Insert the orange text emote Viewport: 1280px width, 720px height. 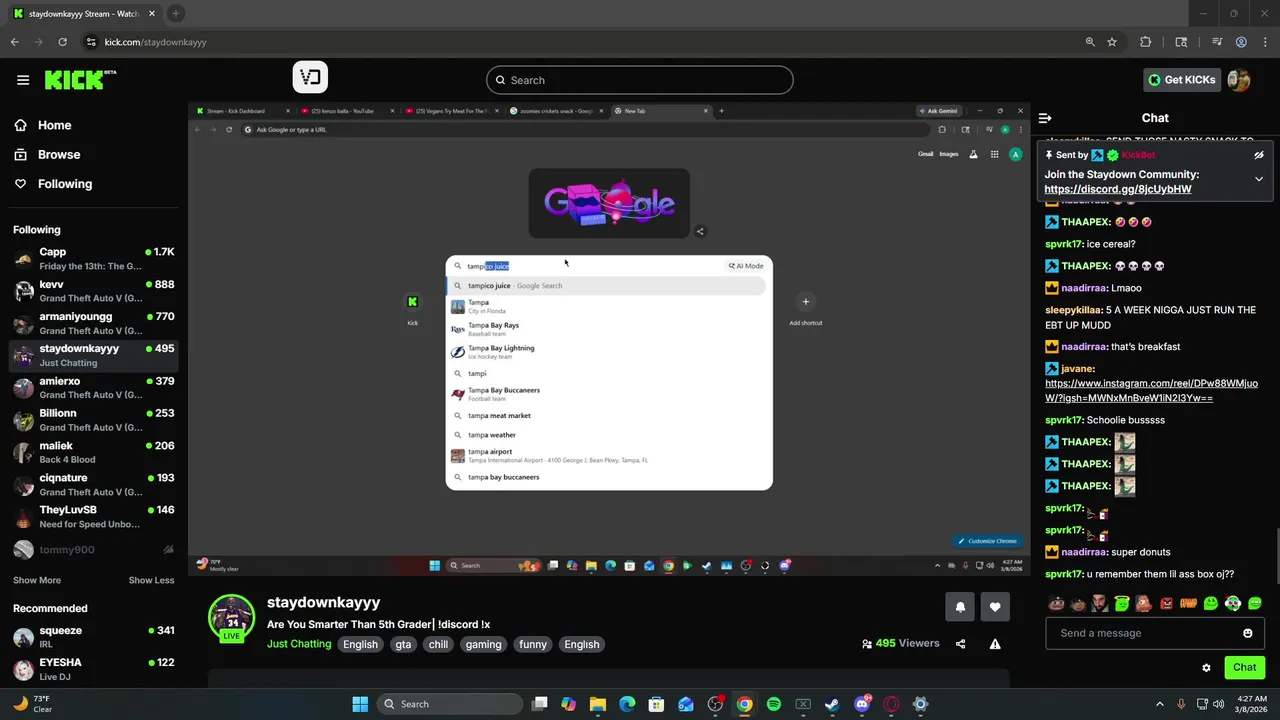point(1188,603)
